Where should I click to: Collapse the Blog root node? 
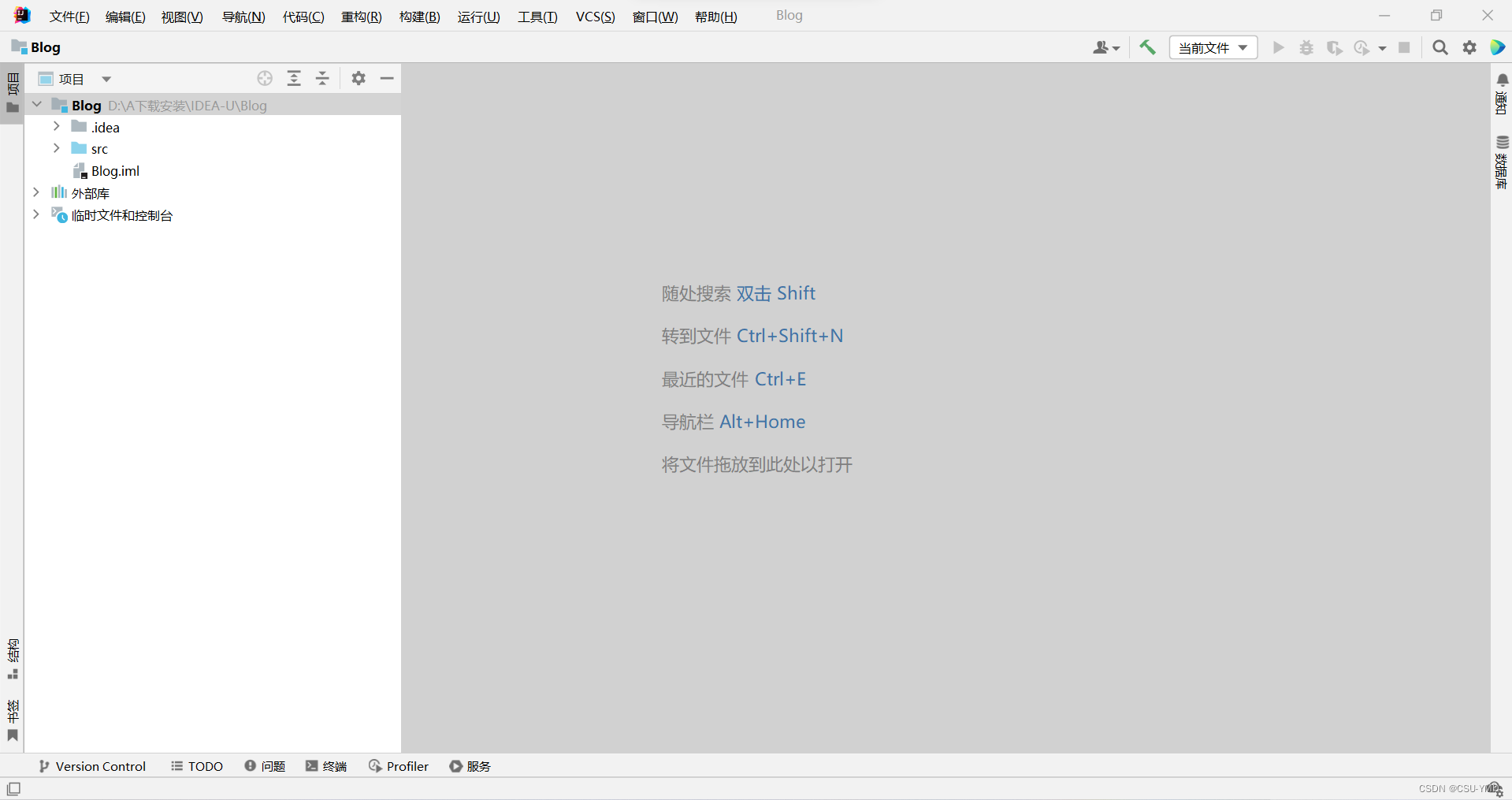pyautogui.click(x=36, y=104)
